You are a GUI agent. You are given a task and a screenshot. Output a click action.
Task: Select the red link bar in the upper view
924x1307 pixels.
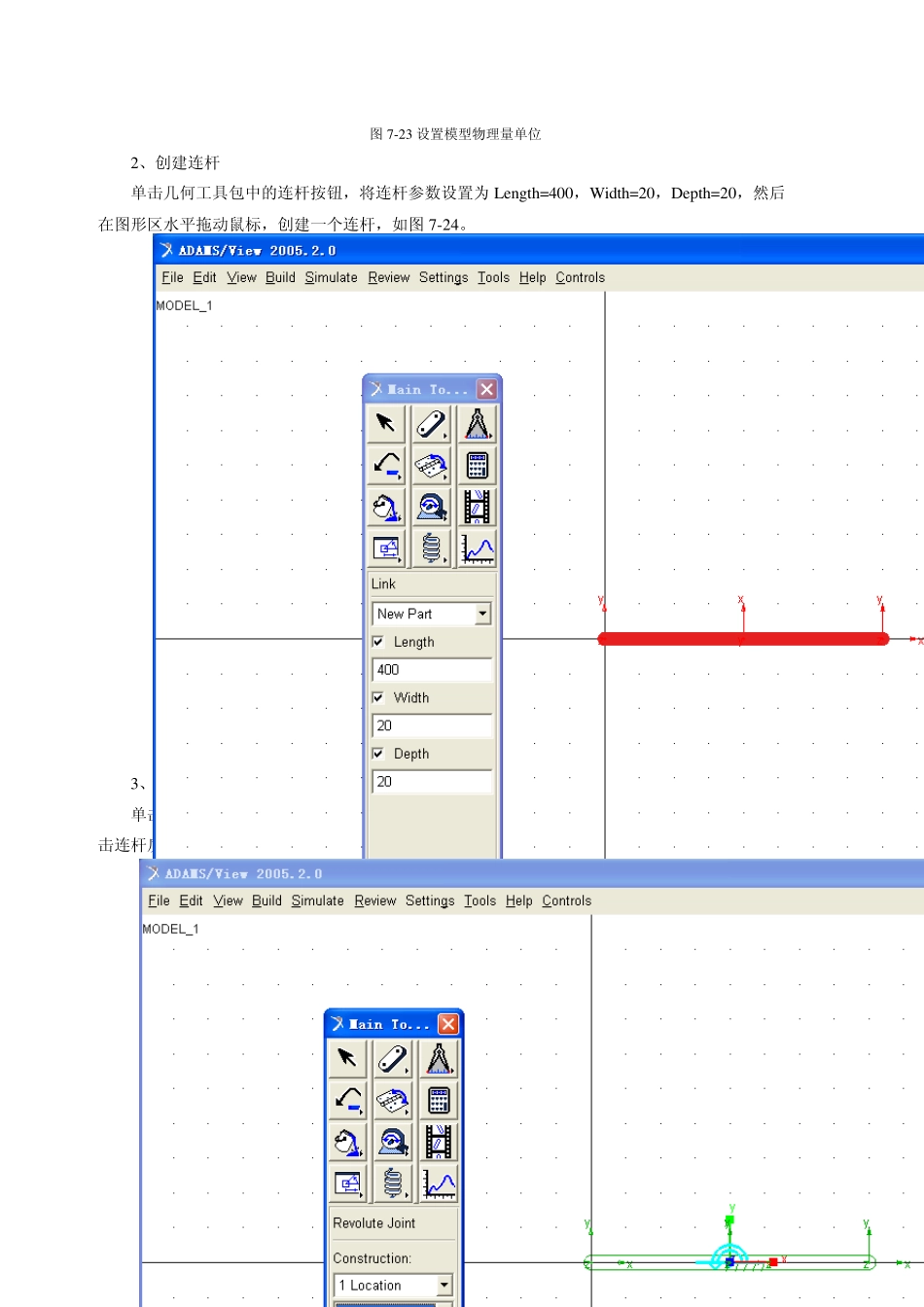pos(743,639)
